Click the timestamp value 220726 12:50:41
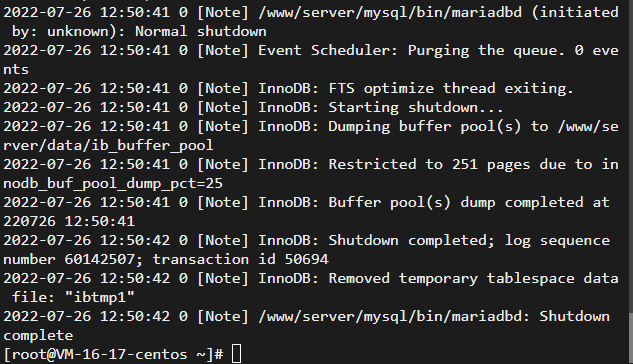Viewport: 633px width, 364px height. pyautogui.click(x=69, y=221)
